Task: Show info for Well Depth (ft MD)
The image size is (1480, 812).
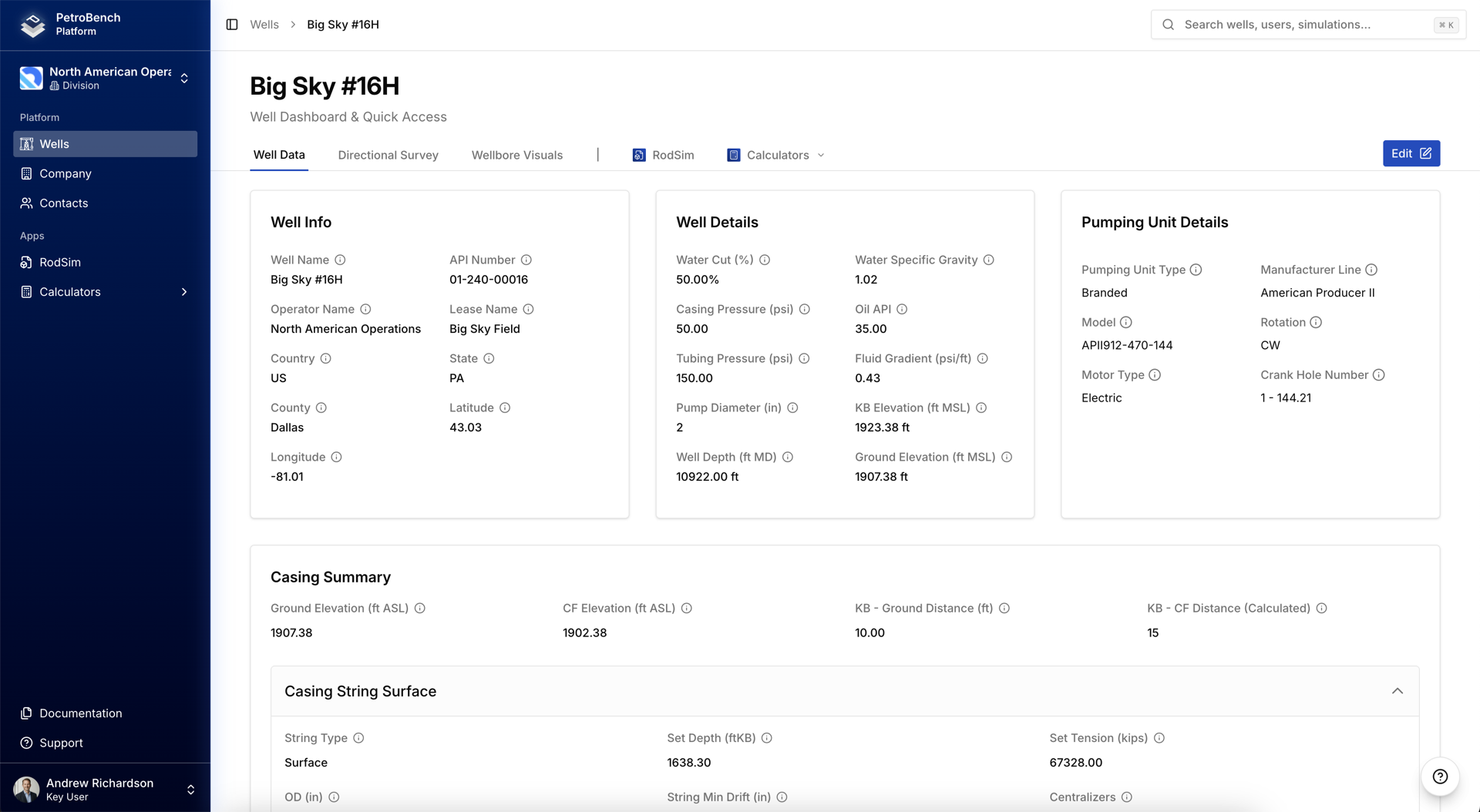Action: (787, 458)
